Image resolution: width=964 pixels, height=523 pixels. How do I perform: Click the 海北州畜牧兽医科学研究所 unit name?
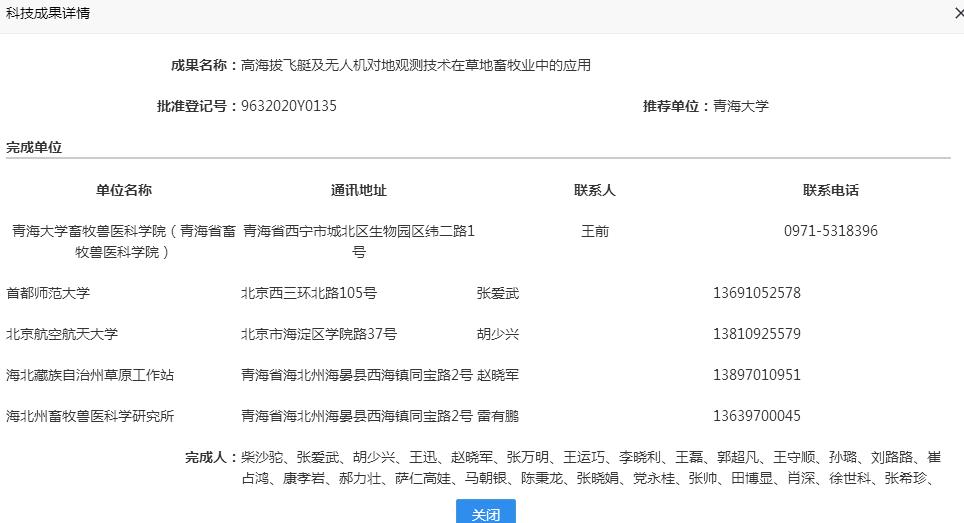click(x=90, y=416)
